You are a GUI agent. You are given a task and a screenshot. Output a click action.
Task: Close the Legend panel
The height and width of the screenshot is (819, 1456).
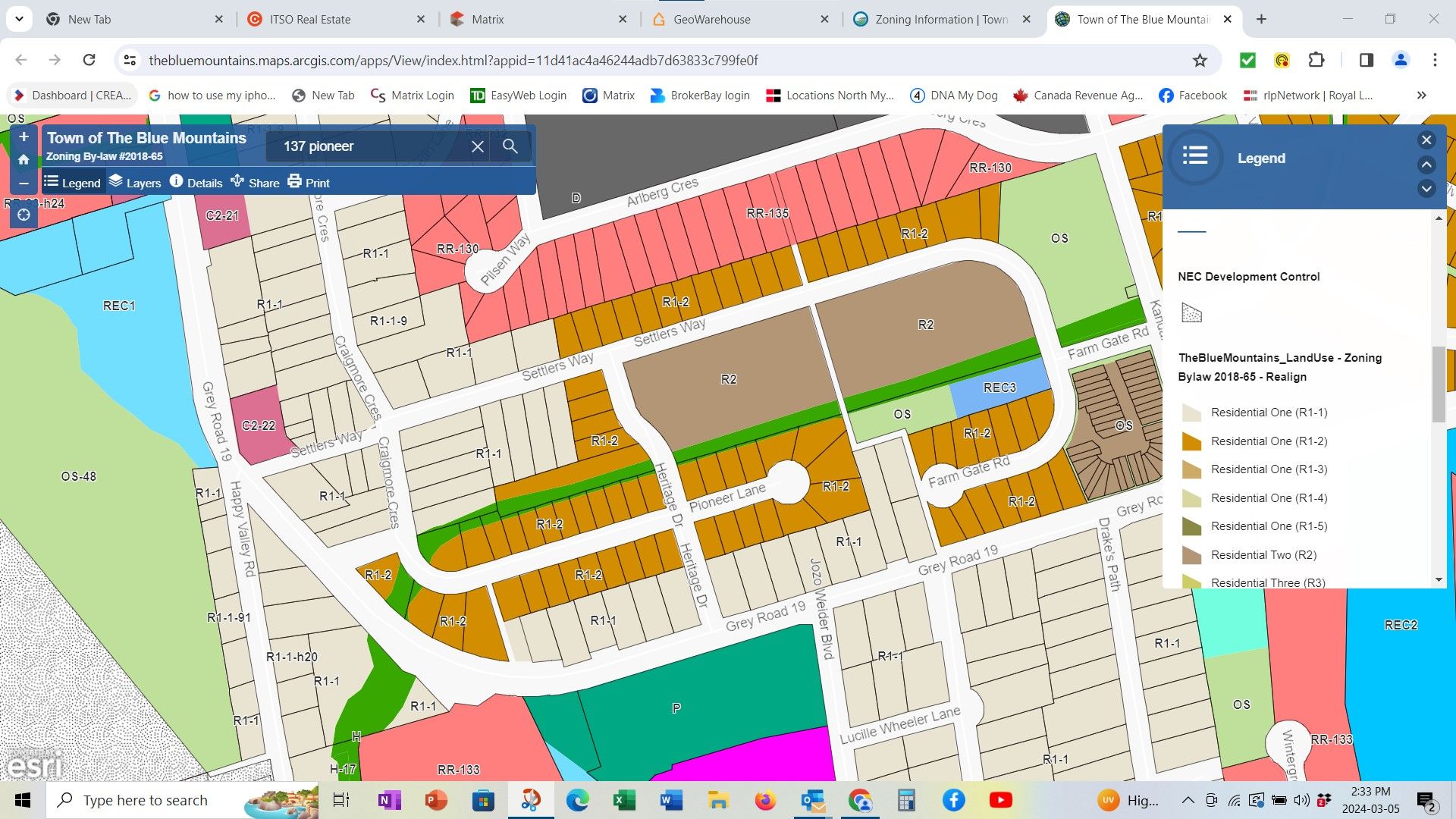pyautogui.click(x=1426, y=140)
